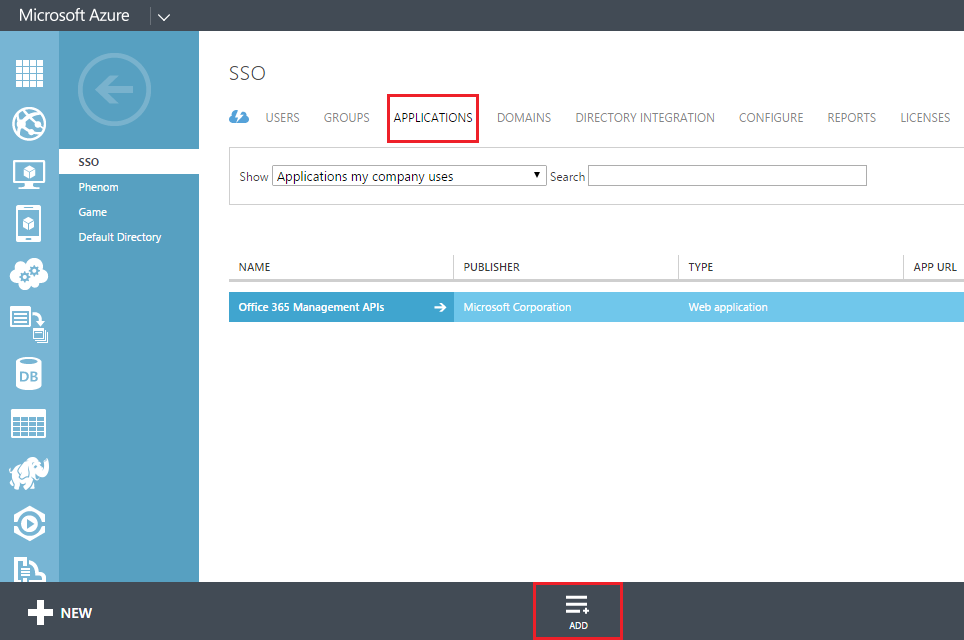The height and width of the screenshot is (640, 964).
Task: Switch to the DOMAINS tab
Action: [524, 117]
